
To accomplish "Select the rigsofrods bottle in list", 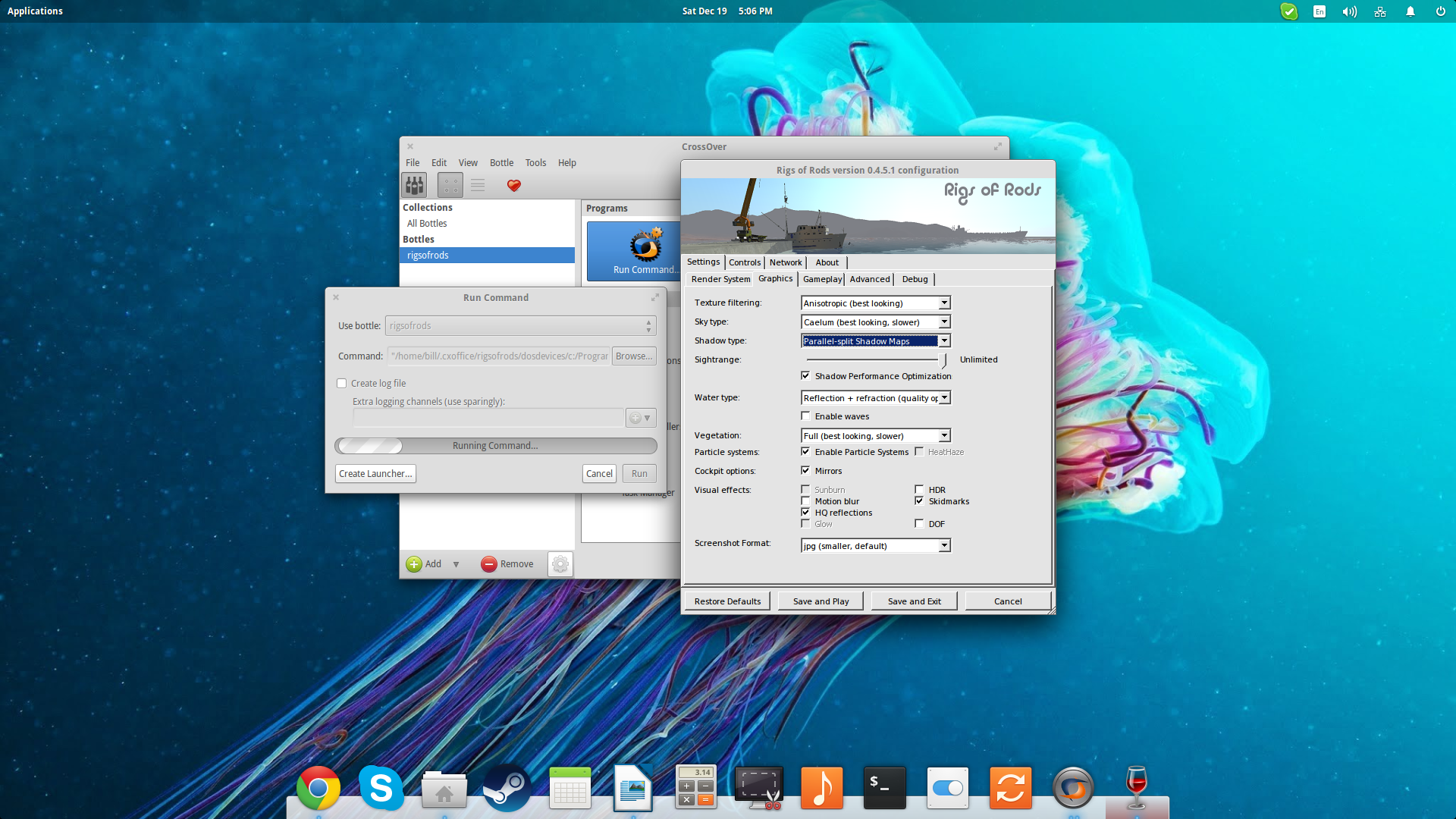I will [487, 256].
